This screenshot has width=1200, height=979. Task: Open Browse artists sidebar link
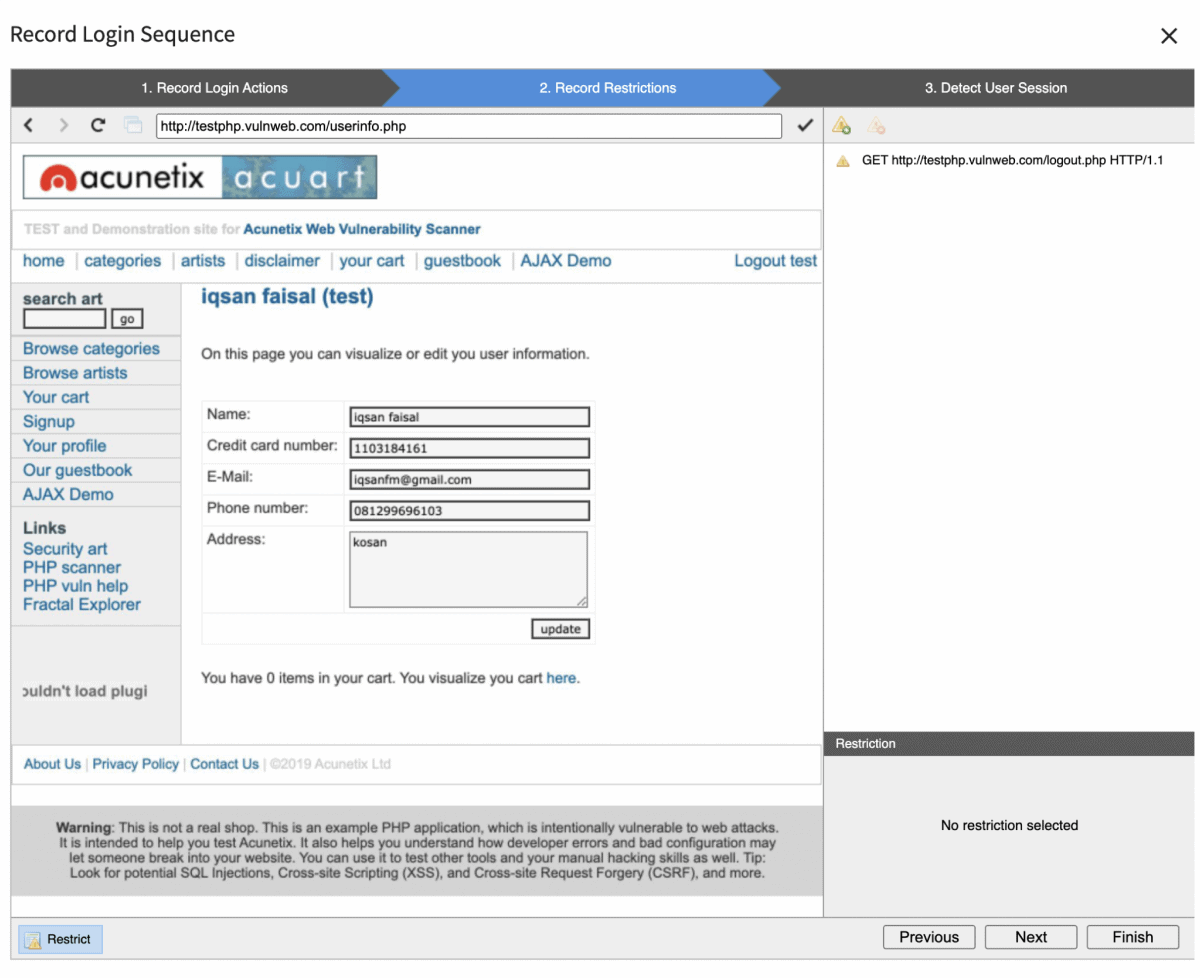(x=75, y=373)
